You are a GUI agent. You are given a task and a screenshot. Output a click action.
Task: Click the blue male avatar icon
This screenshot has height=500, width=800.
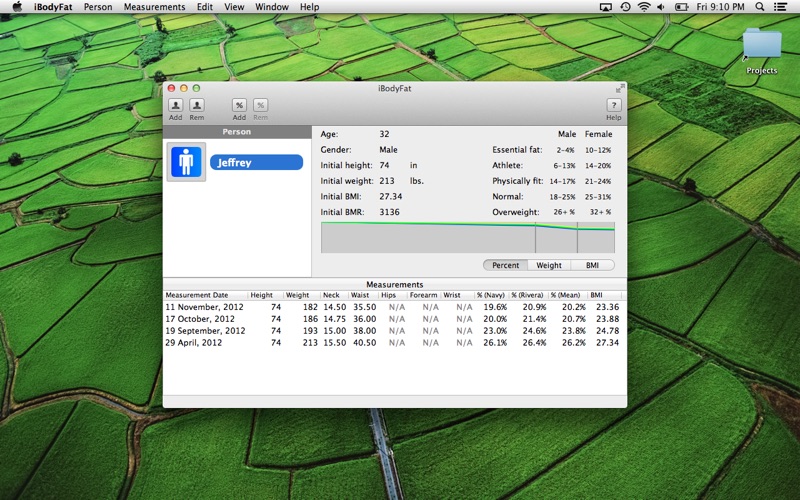186,162
